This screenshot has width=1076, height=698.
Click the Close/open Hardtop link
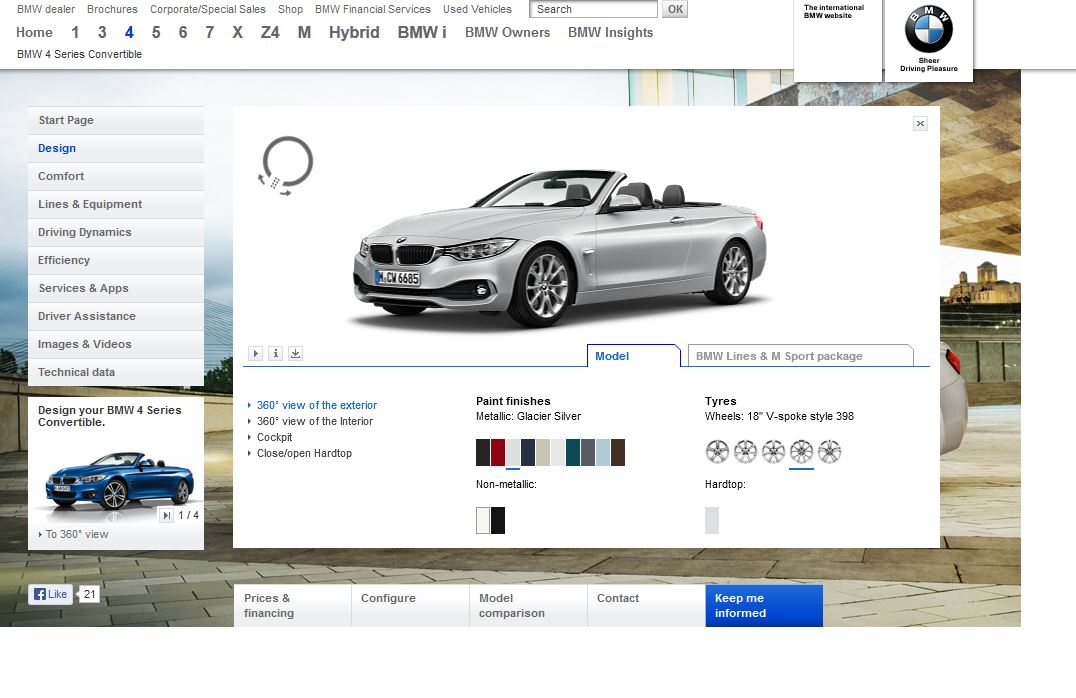point(304,453)
